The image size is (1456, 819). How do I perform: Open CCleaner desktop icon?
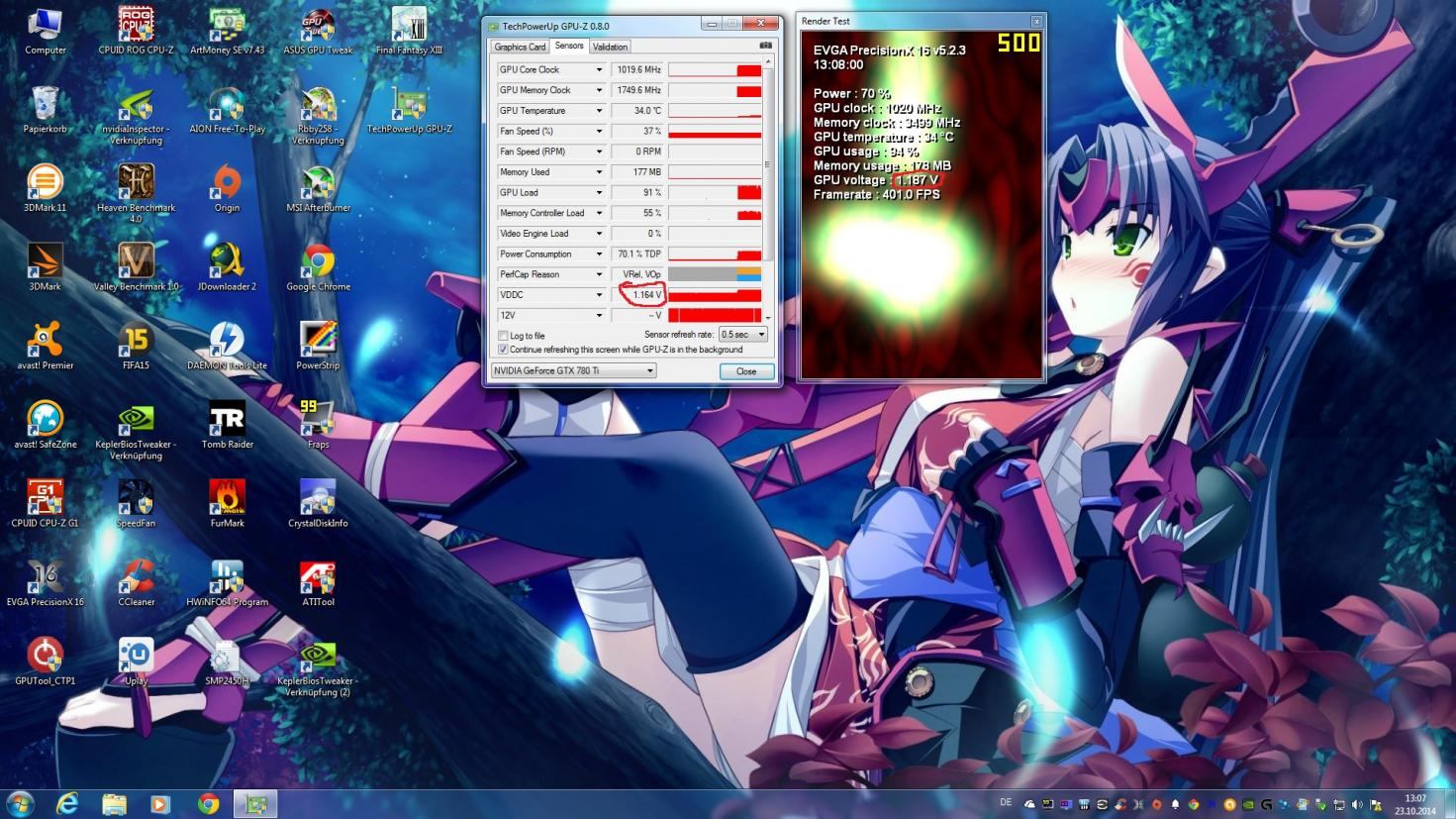(x=136, y=582)
